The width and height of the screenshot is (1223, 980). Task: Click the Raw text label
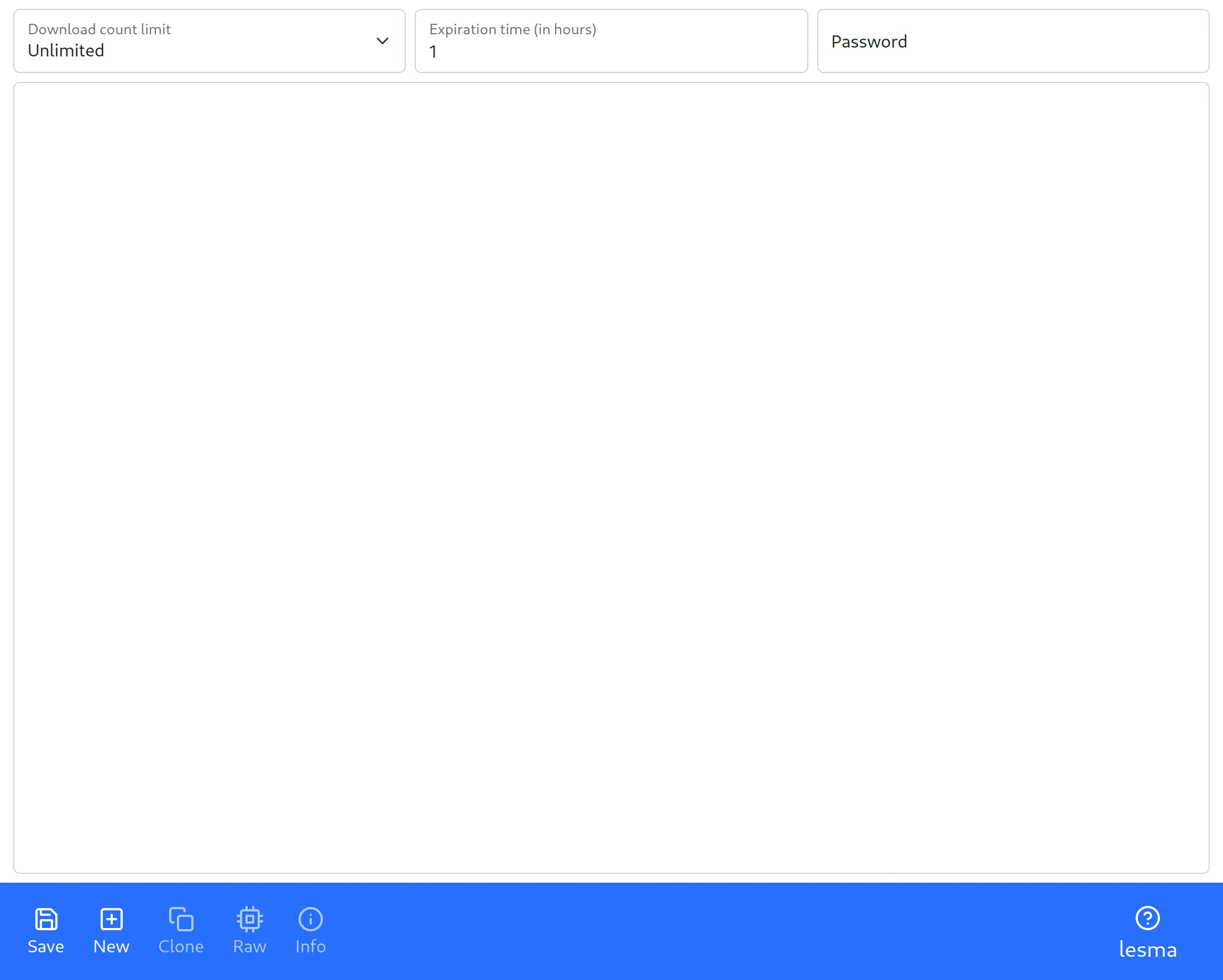click(249, 945)
